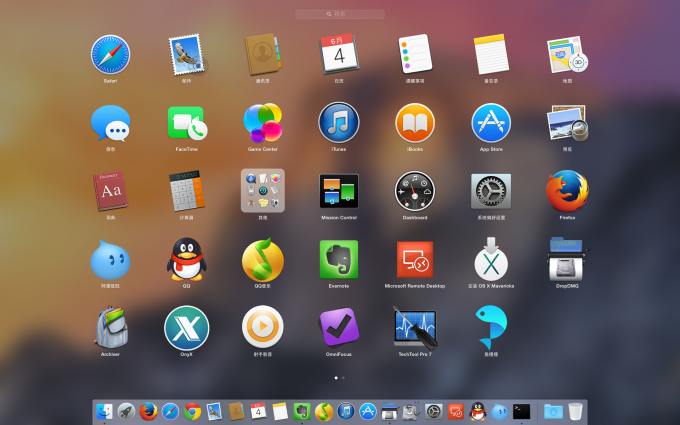Go to first Launchpad page dot
Screen dimensions: 680x425
point(336,378)
